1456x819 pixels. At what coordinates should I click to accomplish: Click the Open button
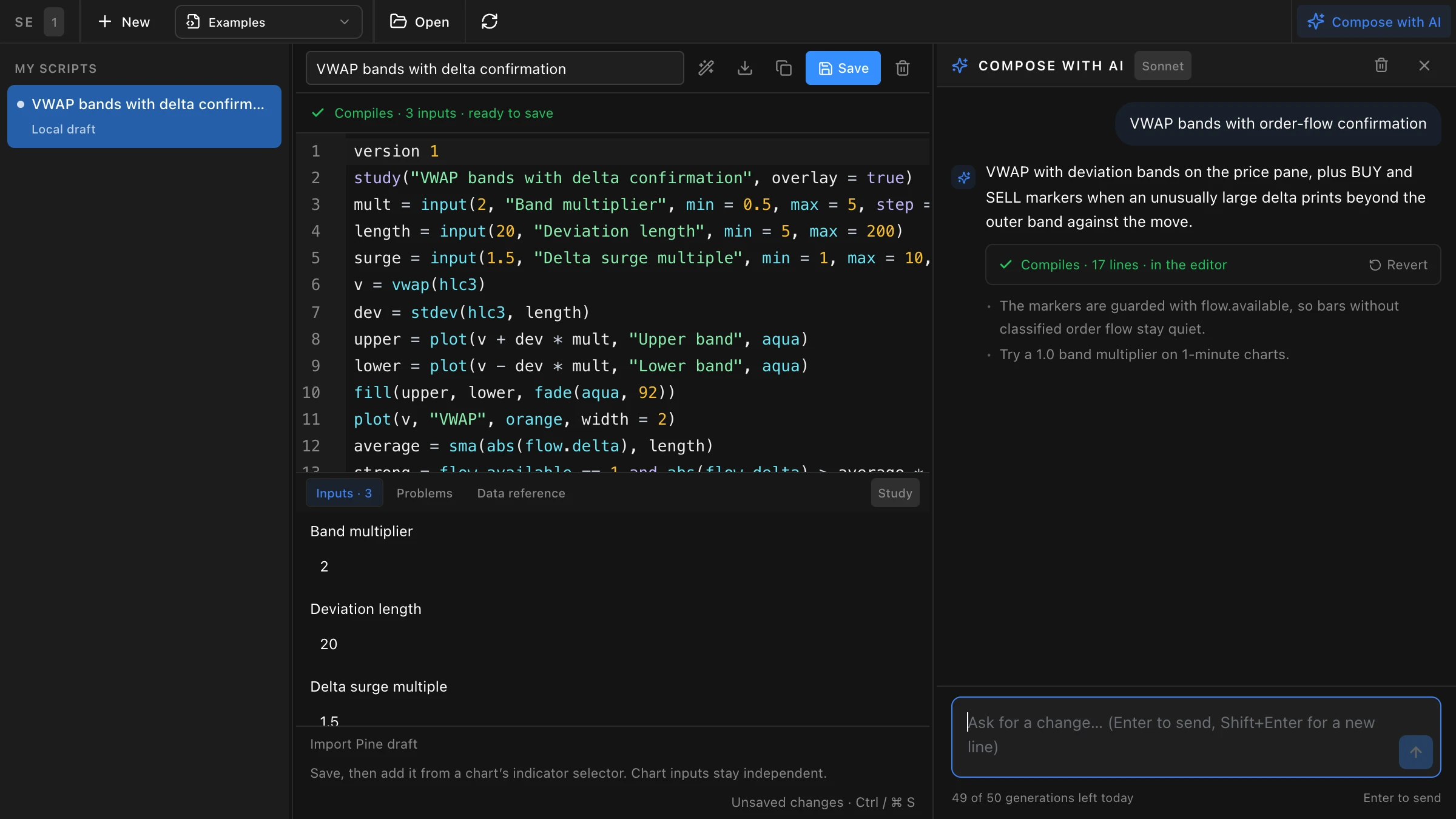[x=420, y=22]
